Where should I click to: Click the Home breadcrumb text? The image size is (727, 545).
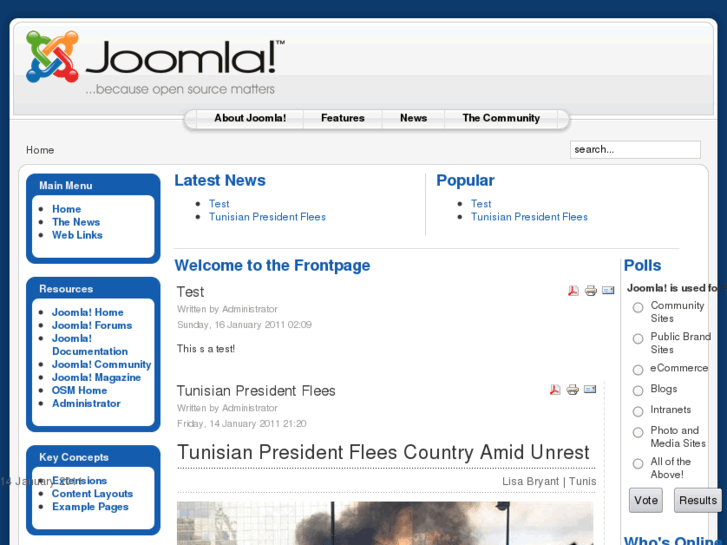[x=40, y=150]
